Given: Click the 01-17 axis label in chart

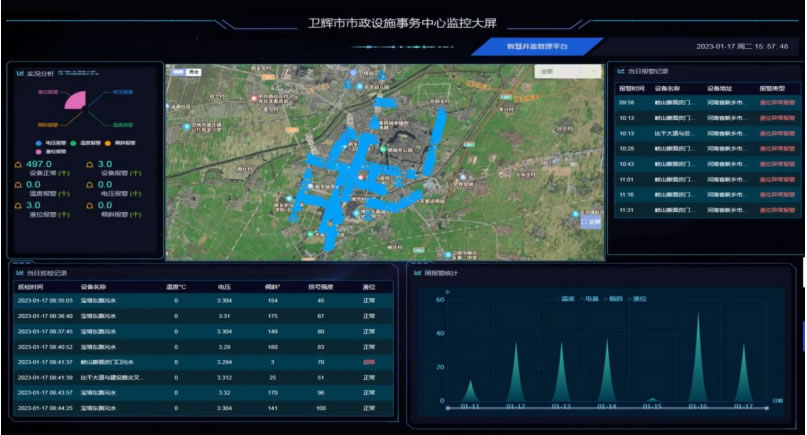Looking at the screenshot, I should [x=744, y=407].
